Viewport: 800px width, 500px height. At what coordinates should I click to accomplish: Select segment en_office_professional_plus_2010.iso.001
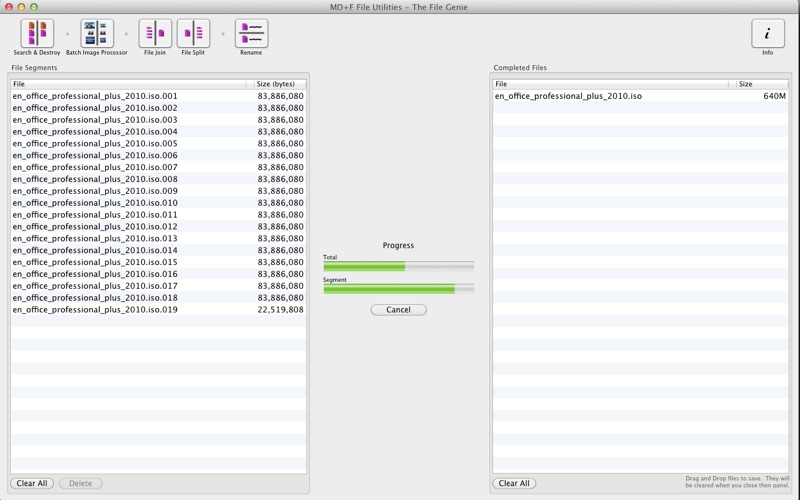158,96
